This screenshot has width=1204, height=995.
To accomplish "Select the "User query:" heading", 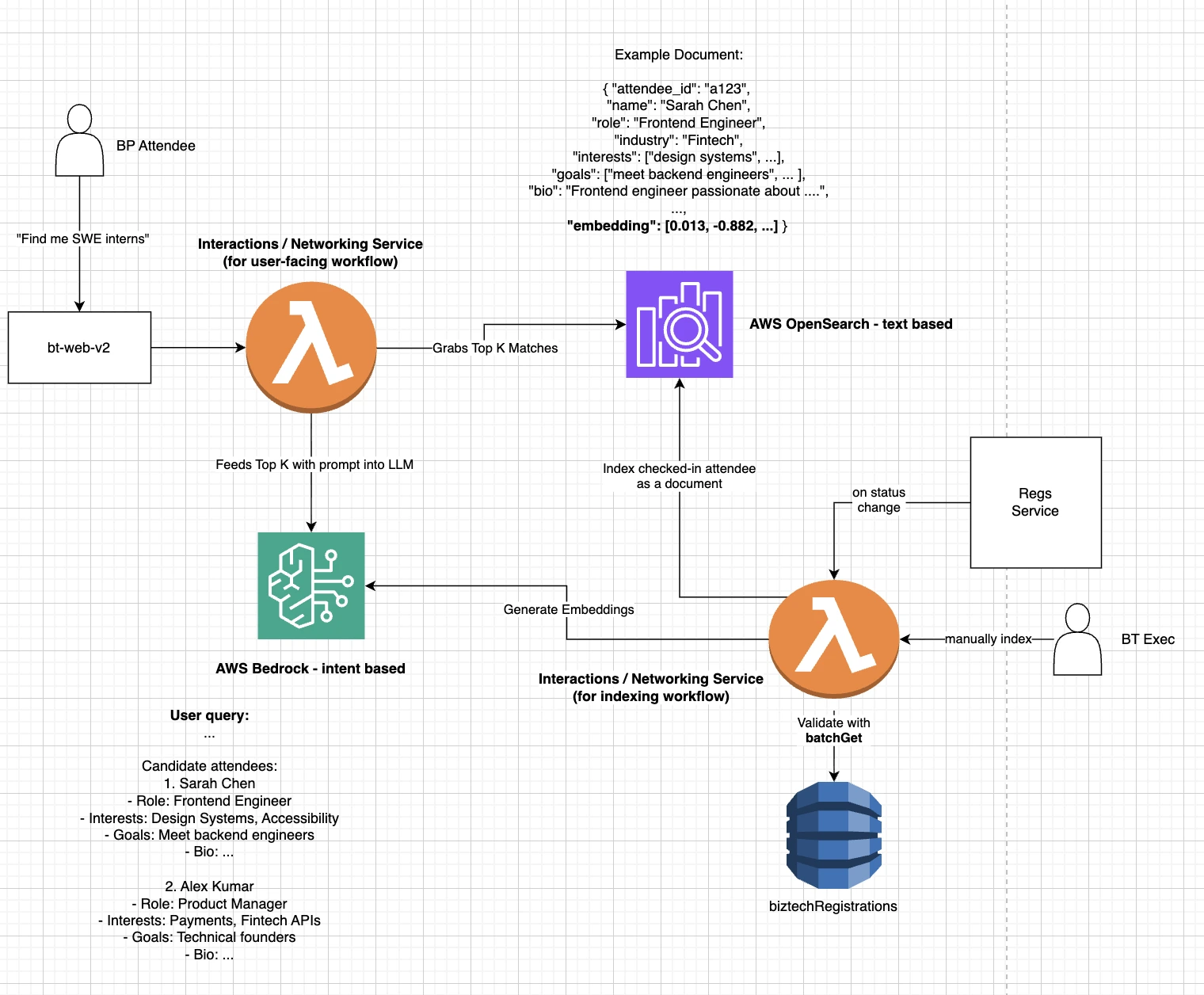I will coord(210,715).
